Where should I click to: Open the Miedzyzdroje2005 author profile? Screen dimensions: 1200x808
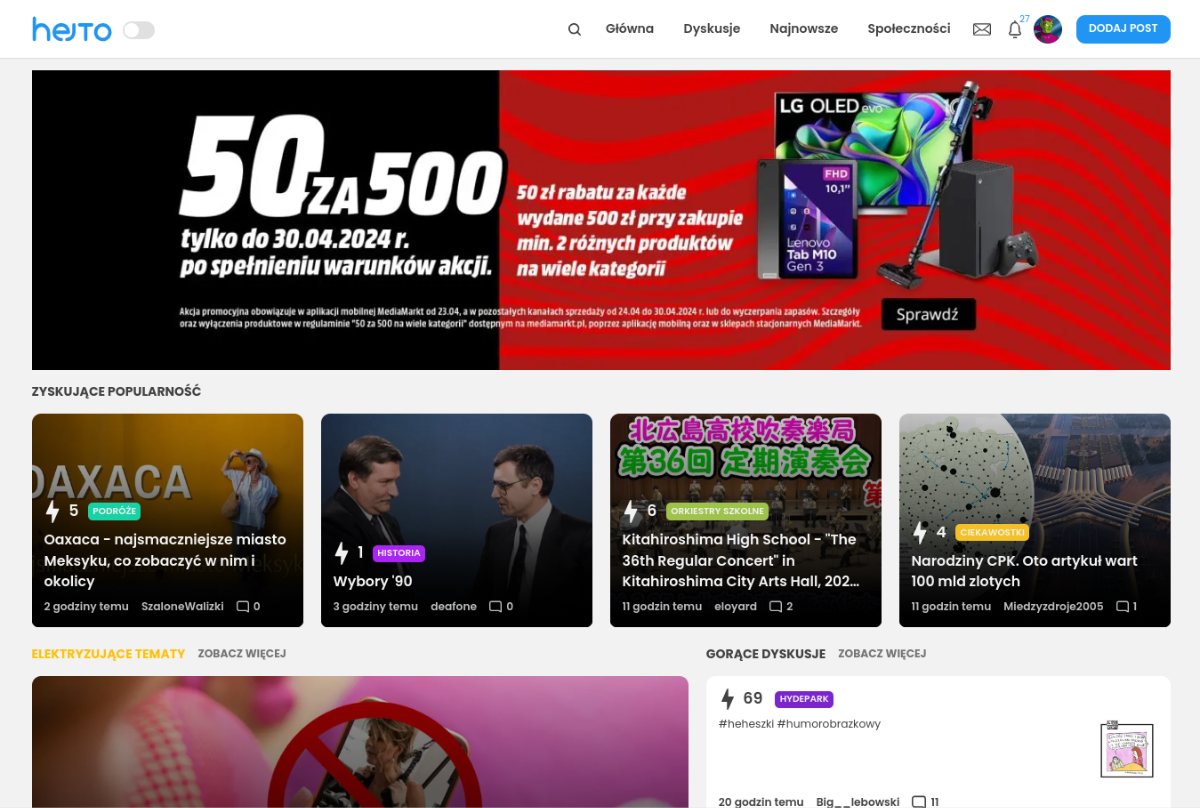[1053, 606]
